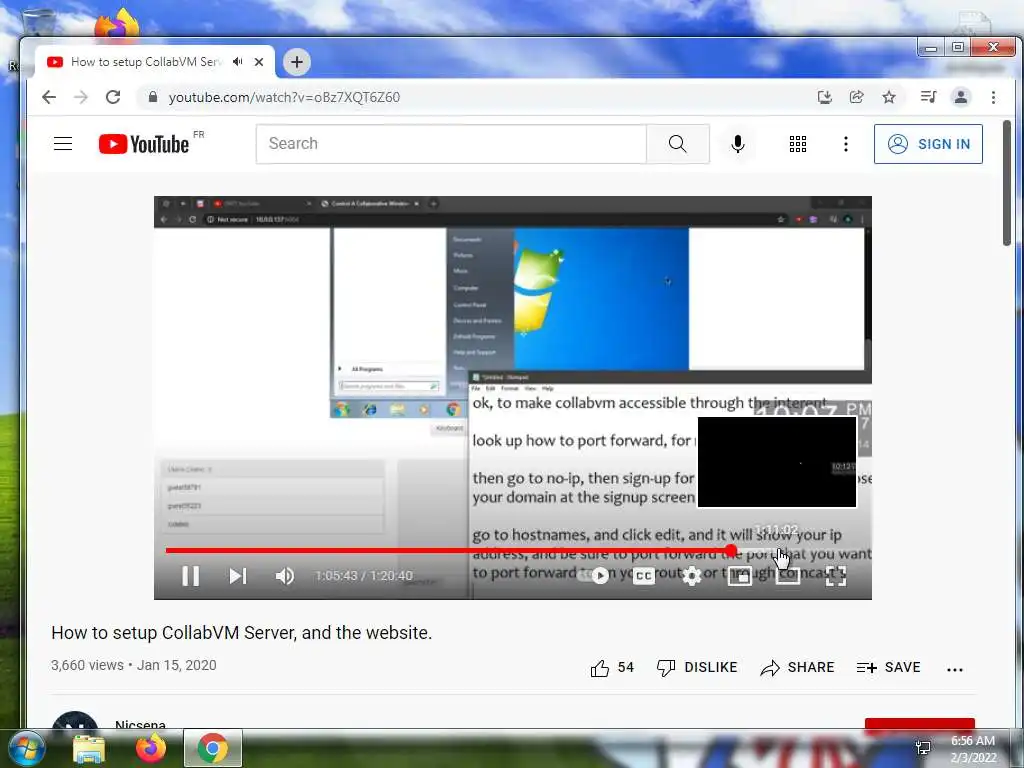Mute the video player volume
Image resolution: width=1024 pixels, height=768 pixels.
tap(285, 576)
